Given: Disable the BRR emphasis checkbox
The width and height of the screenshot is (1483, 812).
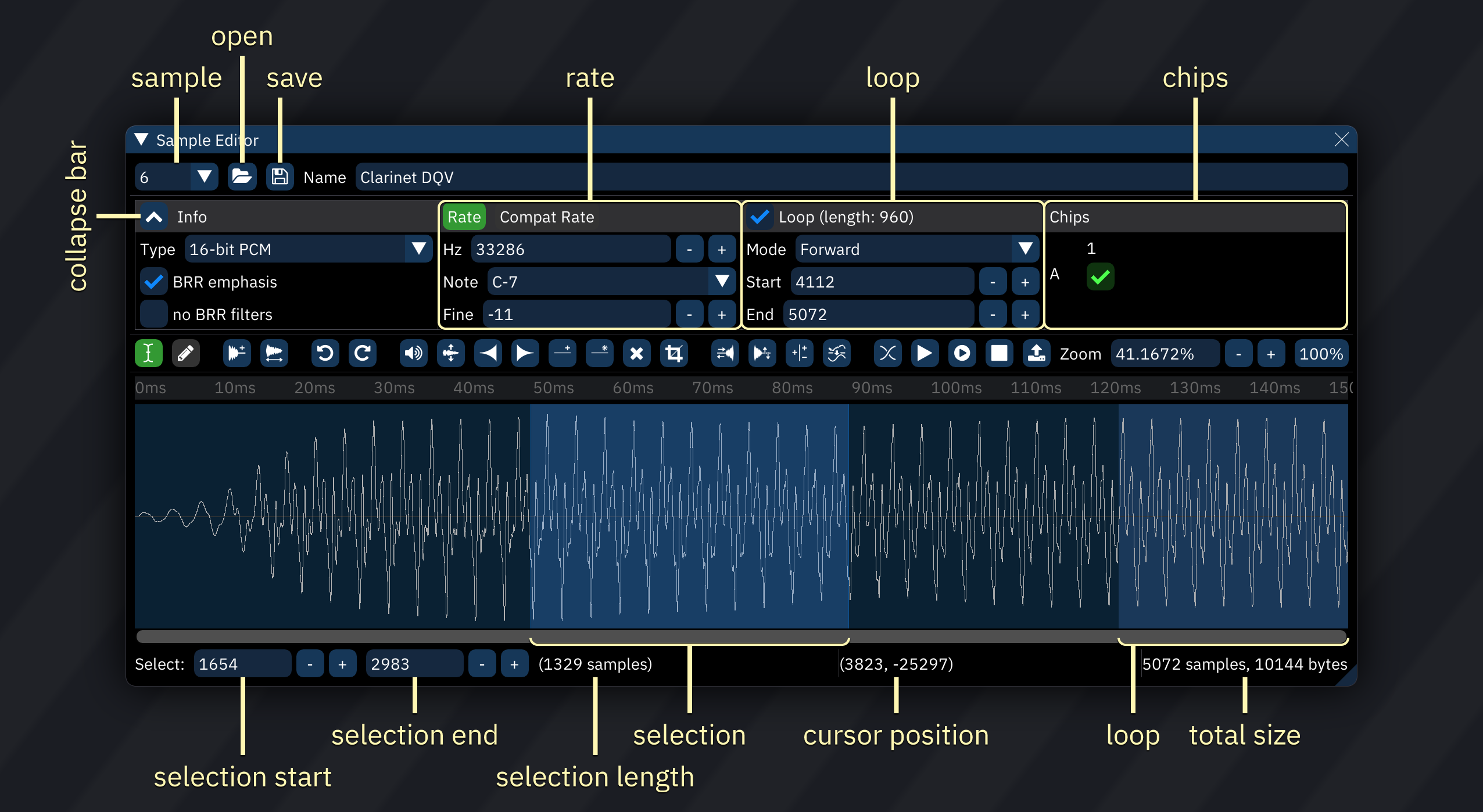Looking at the screenshot, I should (154, 282).
